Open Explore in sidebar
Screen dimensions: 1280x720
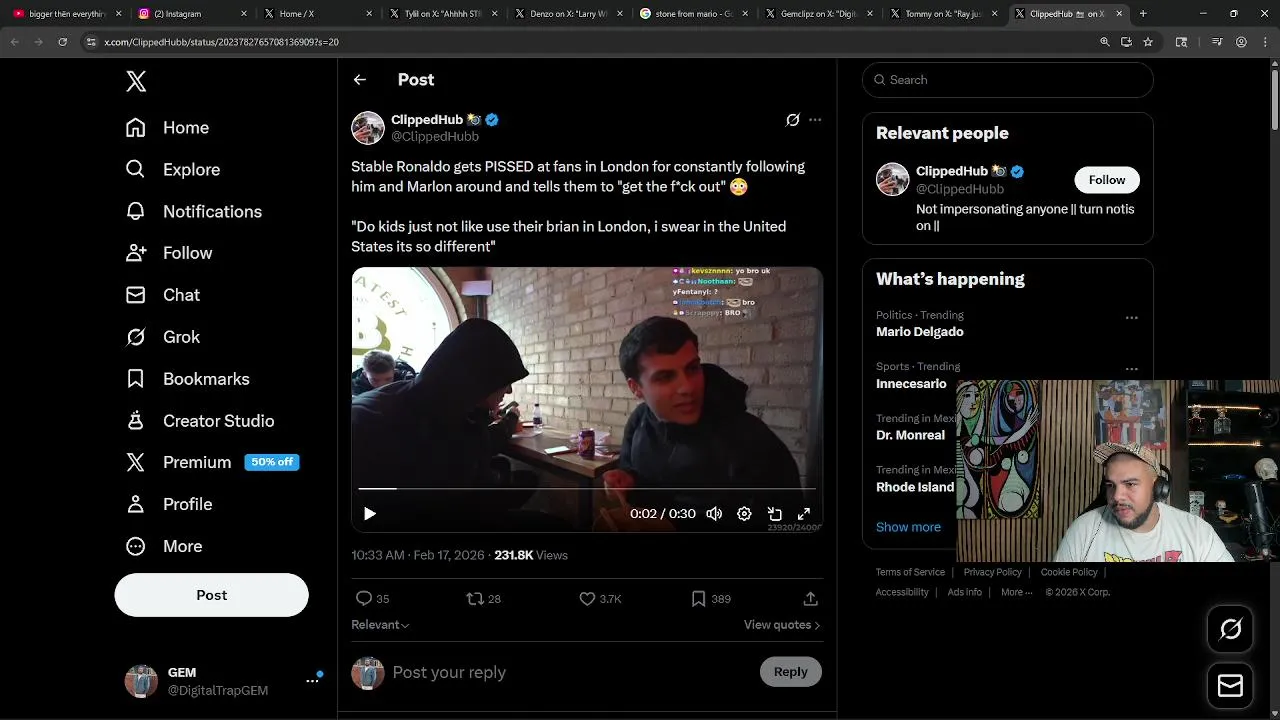(x=172, y=170)
